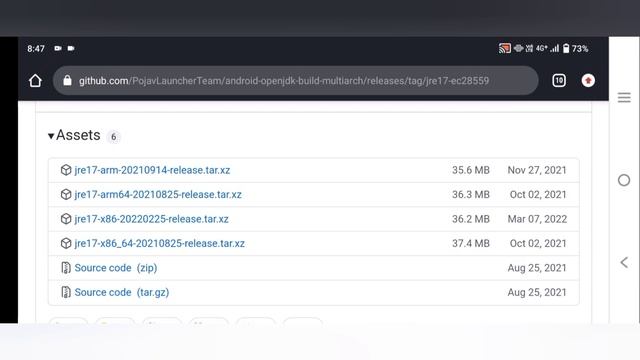Click the Aug 25, 2021 date in the zip row
640x360 pixels.
click(x=537, y=268)
